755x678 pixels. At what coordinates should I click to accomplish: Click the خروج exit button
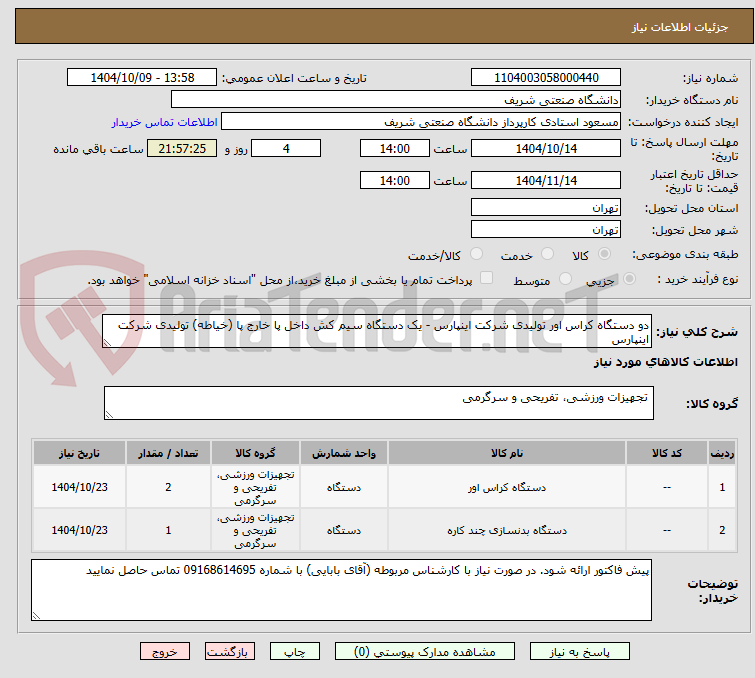[x=165, y=652]
